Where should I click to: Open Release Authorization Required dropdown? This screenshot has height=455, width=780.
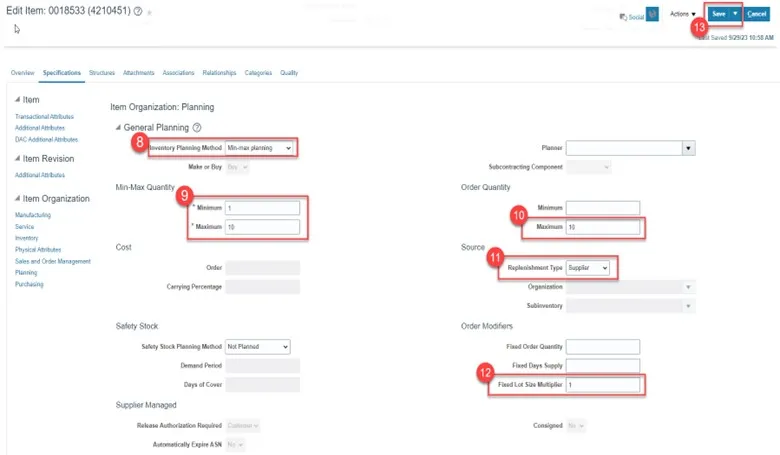243,426
